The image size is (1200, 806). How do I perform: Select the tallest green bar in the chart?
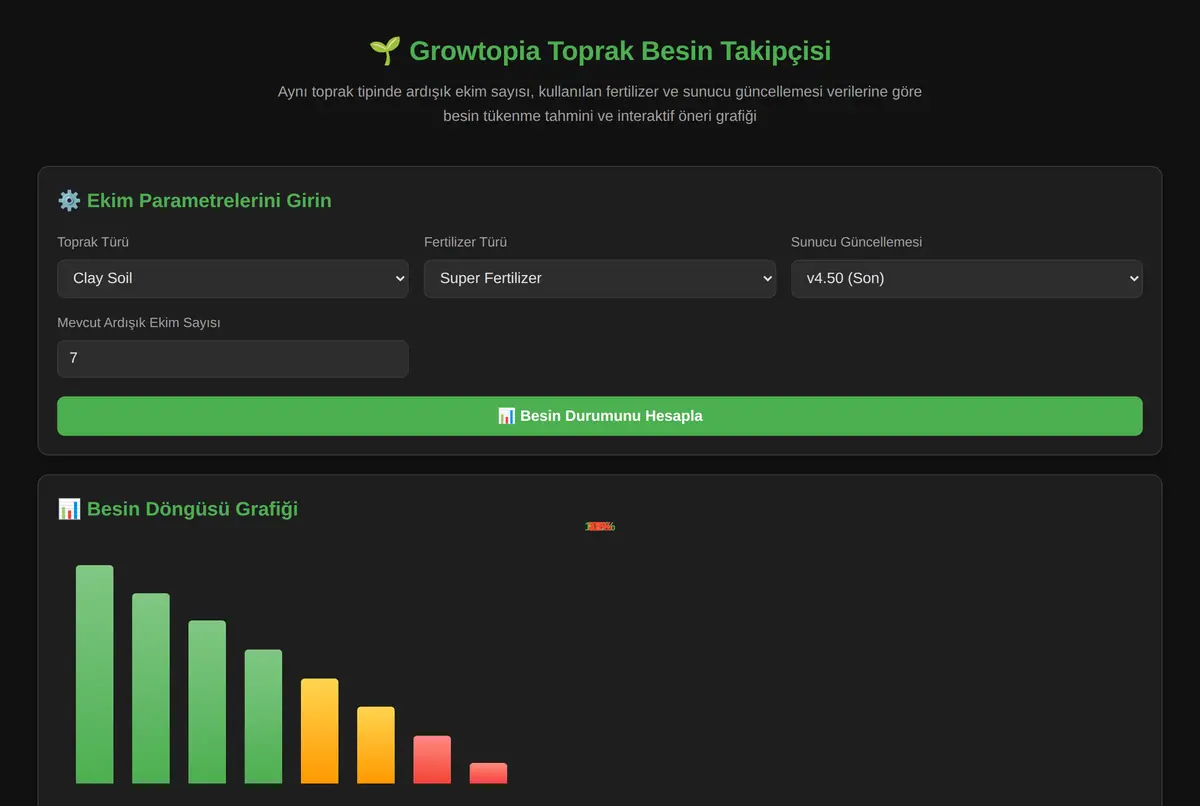(x=95, y=674)
